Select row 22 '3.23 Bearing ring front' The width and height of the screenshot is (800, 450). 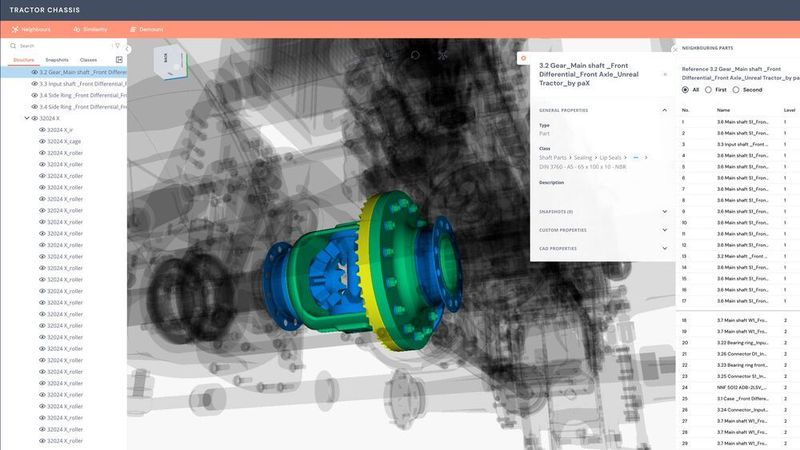(x=738, y=365)
